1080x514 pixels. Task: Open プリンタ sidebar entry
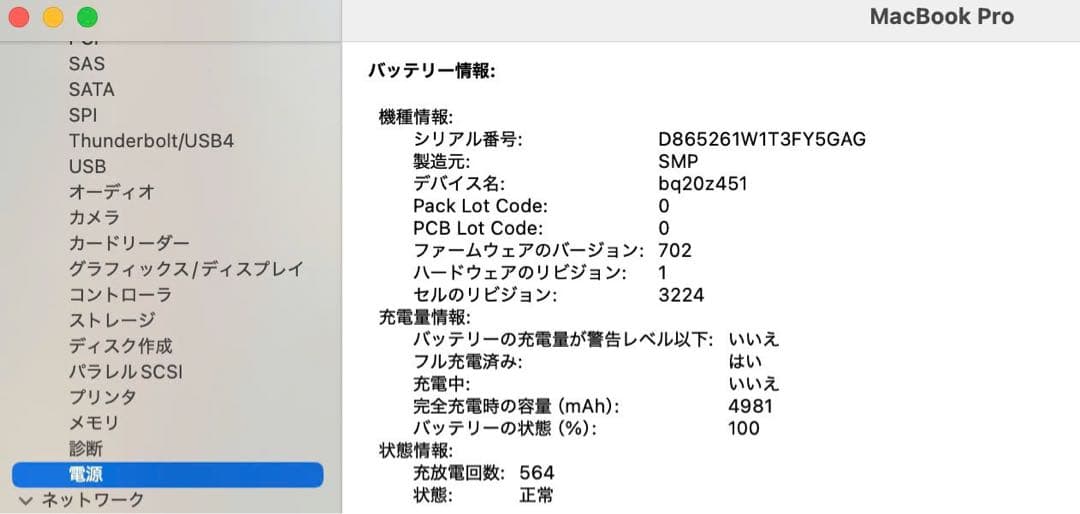pyautogui.click(x=103, y=398)
